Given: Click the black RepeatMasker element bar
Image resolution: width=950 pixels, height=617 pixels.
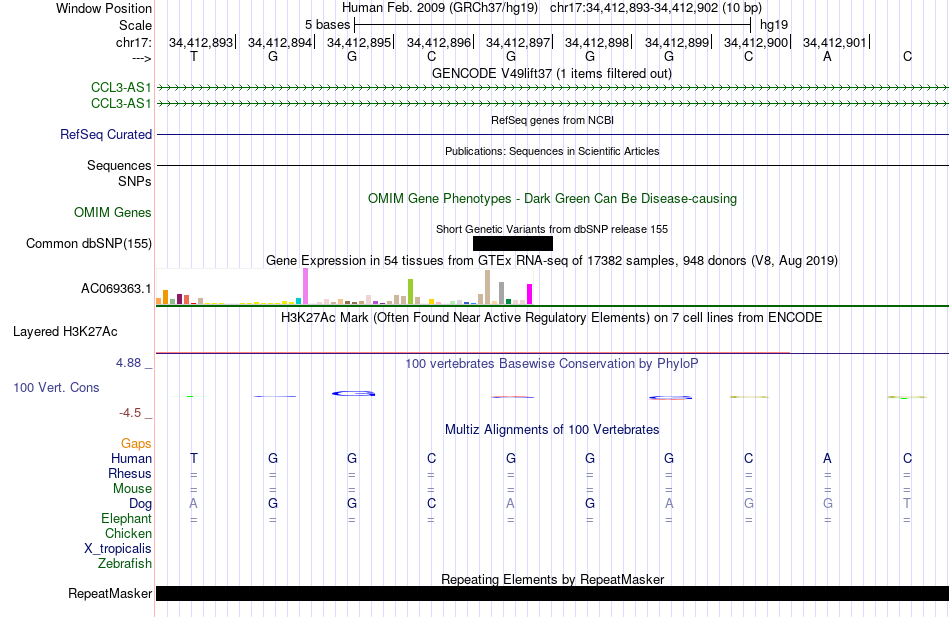Looking at the screenshot, I should coord(552,593).
